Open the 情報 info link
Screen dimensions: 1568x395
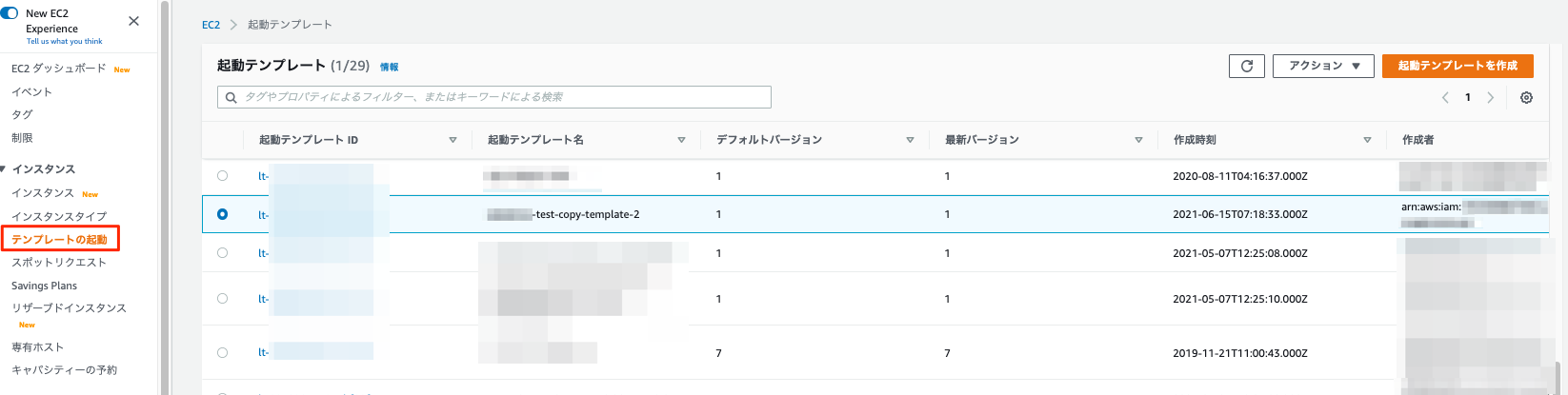pyautogui.click(x=389, y=67)
